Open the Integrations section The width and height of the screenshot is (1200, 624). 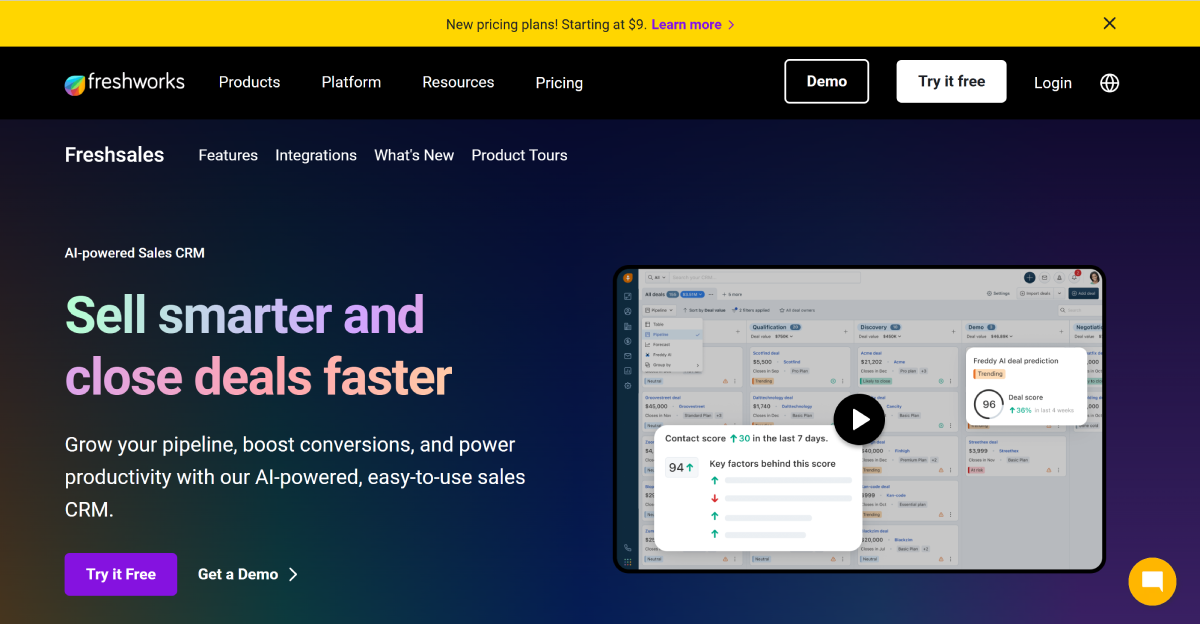316,155
